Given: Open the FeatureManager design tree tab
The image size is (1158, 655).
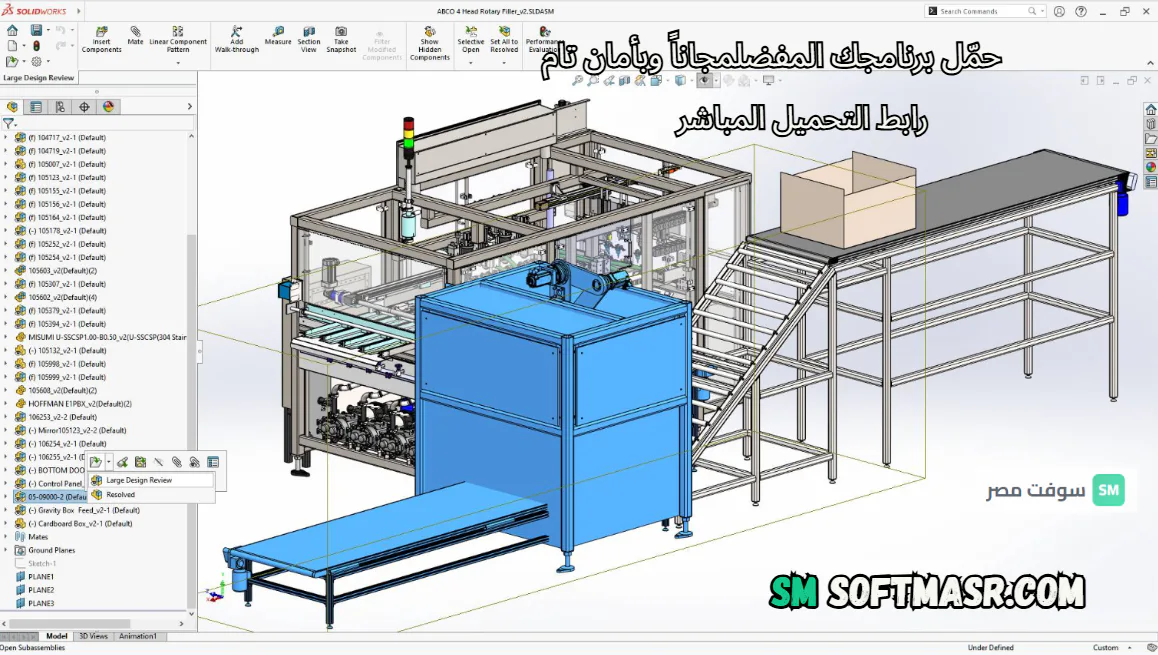Looking at the screenshot, I should (x=13, y=107).
